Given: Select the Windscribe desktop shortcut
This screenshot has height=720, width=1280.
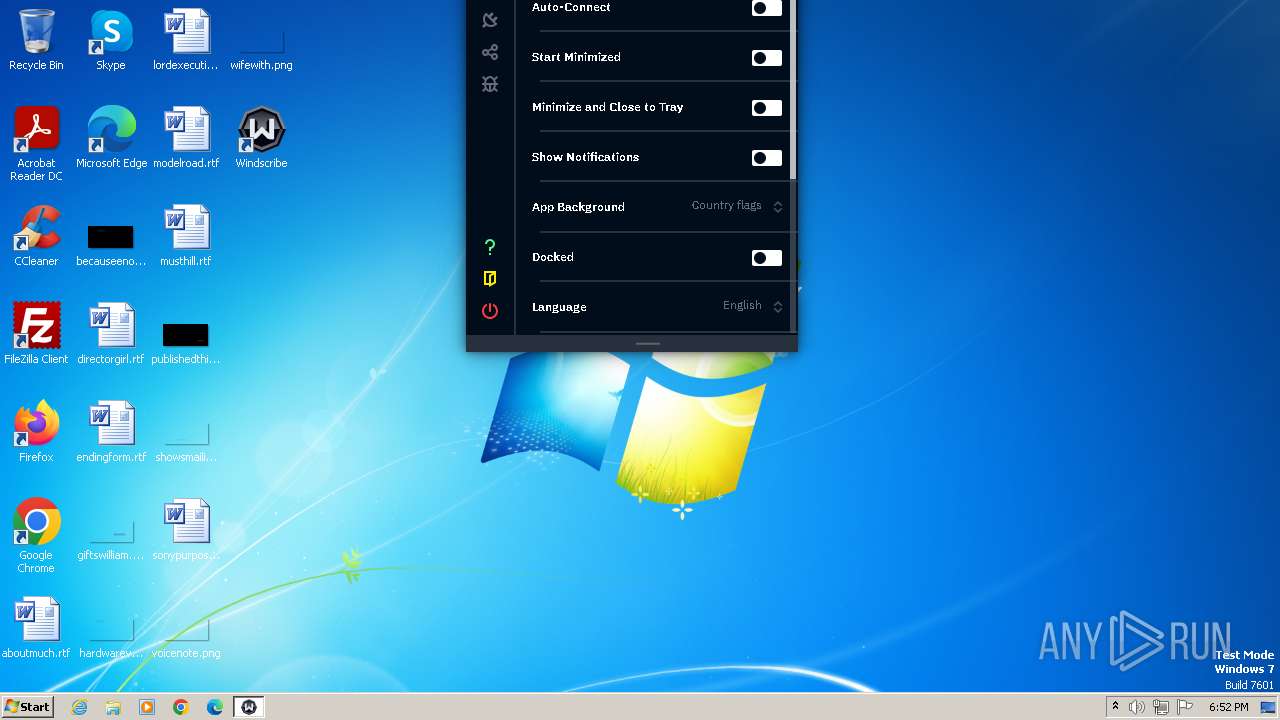Looking at the screenshot, I should coord(261,138).
